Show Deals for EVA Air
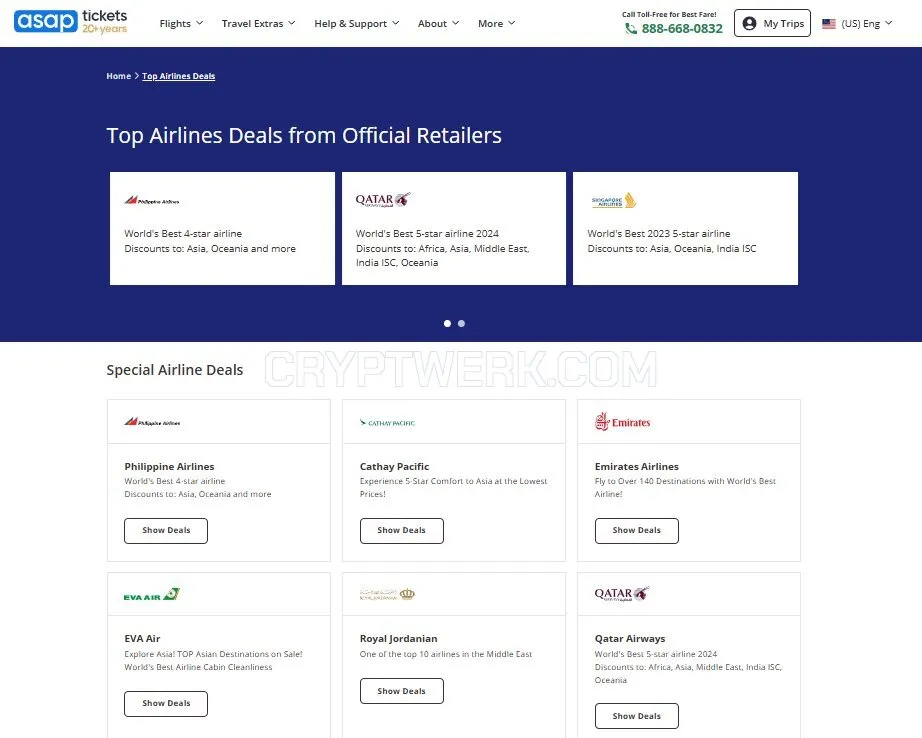Screen dimensions: 922x738 click(166, 703)
